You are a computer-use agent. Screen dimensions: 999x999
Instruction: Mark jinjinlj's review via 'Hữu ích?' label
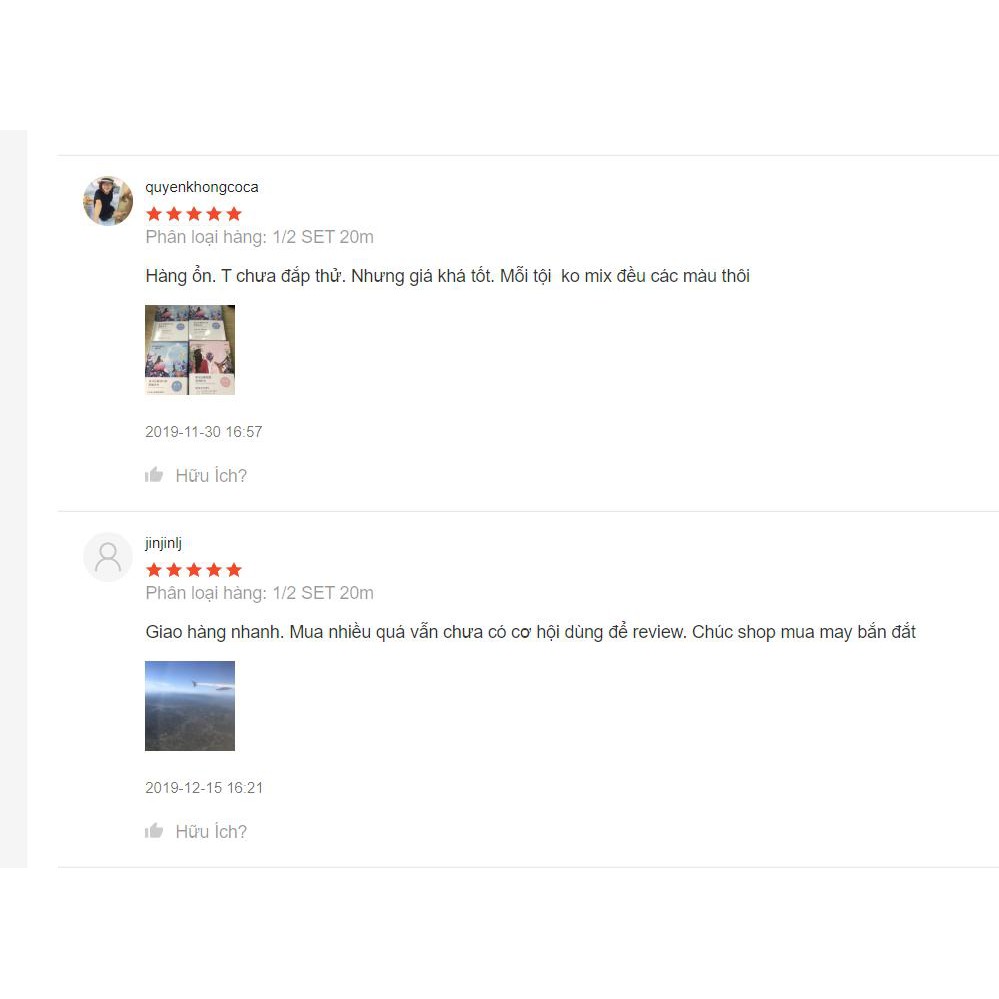211,831
